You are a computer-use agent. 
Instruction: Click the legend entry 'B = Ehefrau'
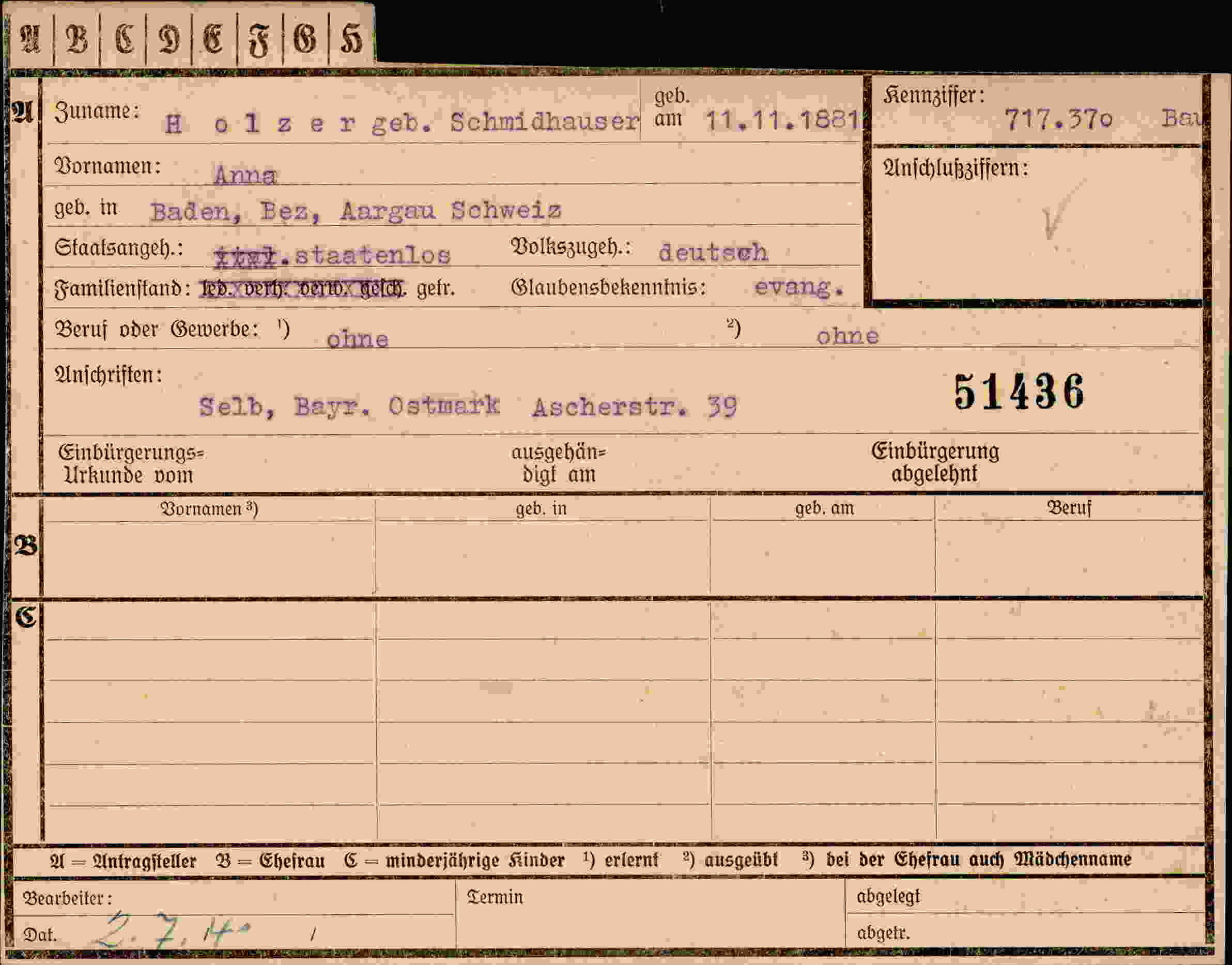click(x=270, y=861)
